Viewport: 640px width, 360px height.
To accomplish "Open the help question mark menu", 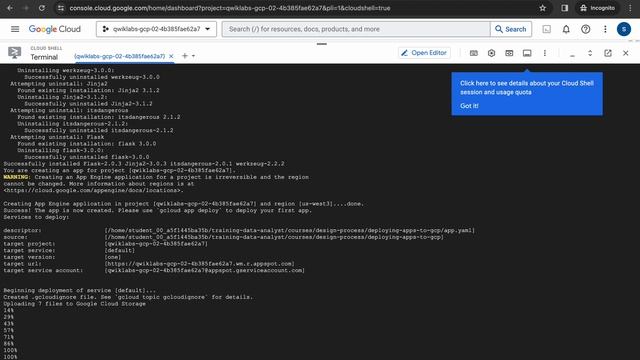I will (586, 29).
